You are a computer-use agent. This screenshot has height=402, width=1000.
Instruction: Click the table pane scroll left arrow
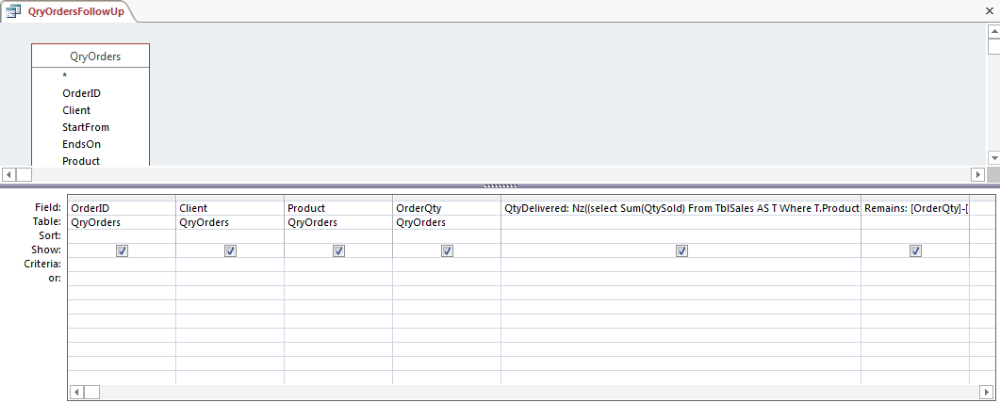9,173
